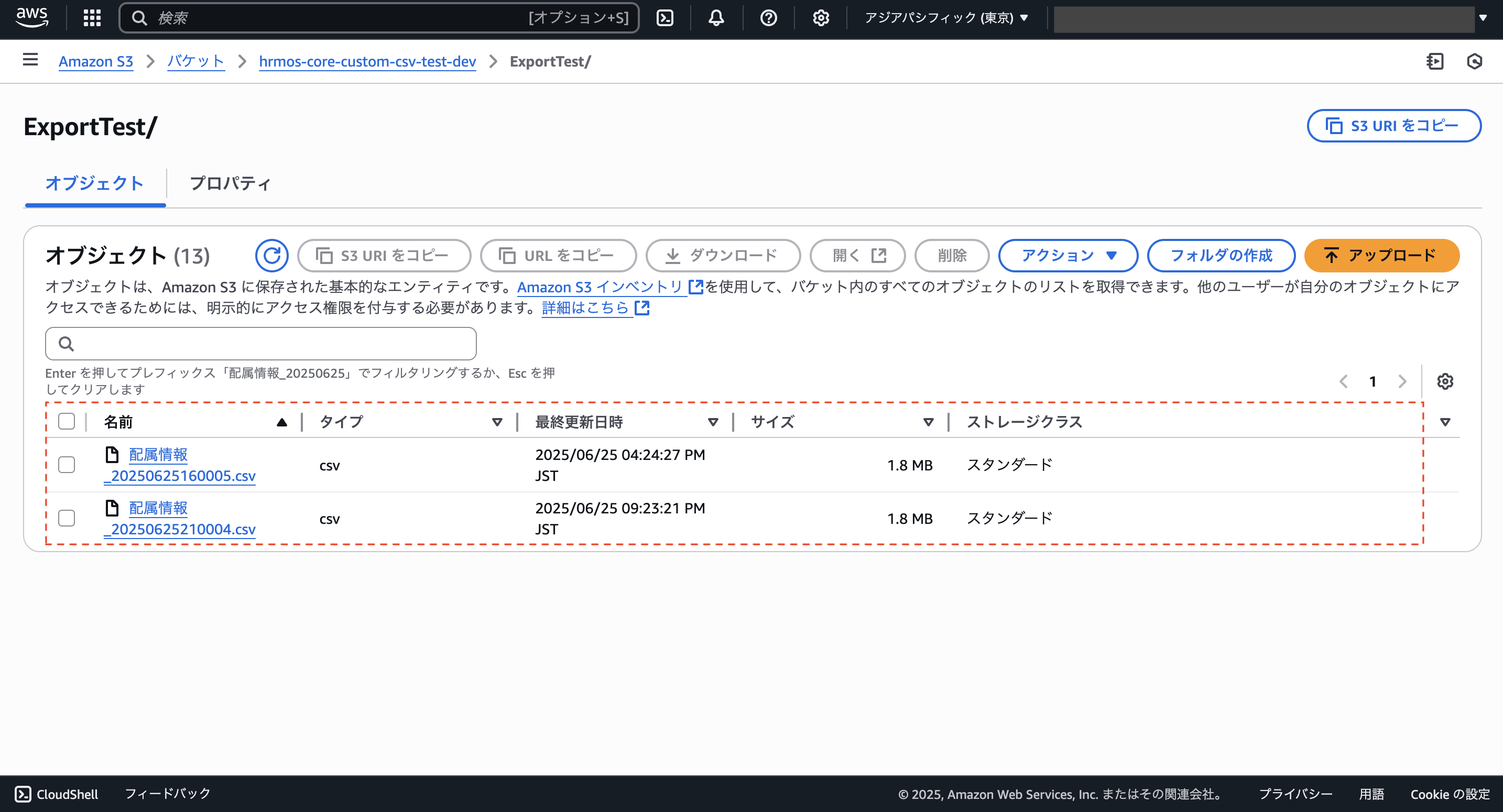Switch to the プロパティ tab
The height and width of the screenshot is (812, 1503).
coord(231,184)
